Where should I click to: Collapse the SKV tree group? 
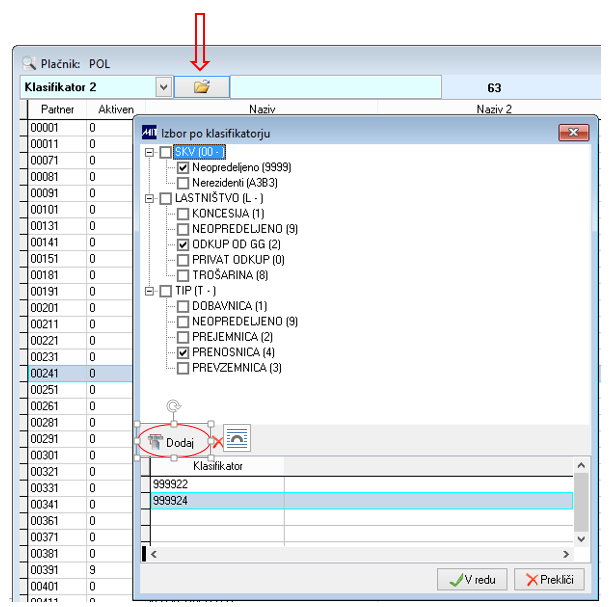coord(149,152)
